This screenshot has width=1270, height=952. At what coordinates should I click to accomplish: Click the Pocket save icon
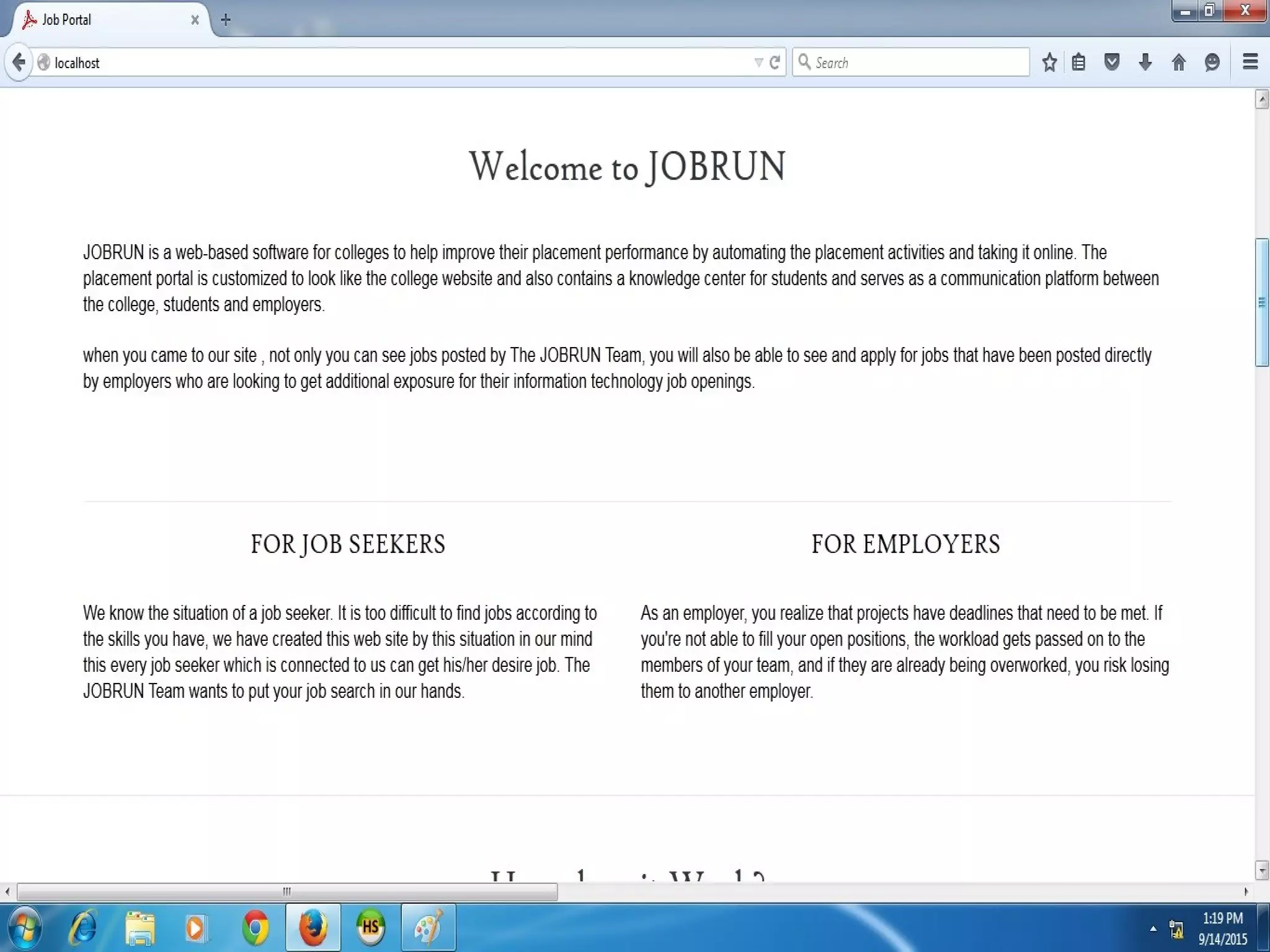tap(1112, 63)
